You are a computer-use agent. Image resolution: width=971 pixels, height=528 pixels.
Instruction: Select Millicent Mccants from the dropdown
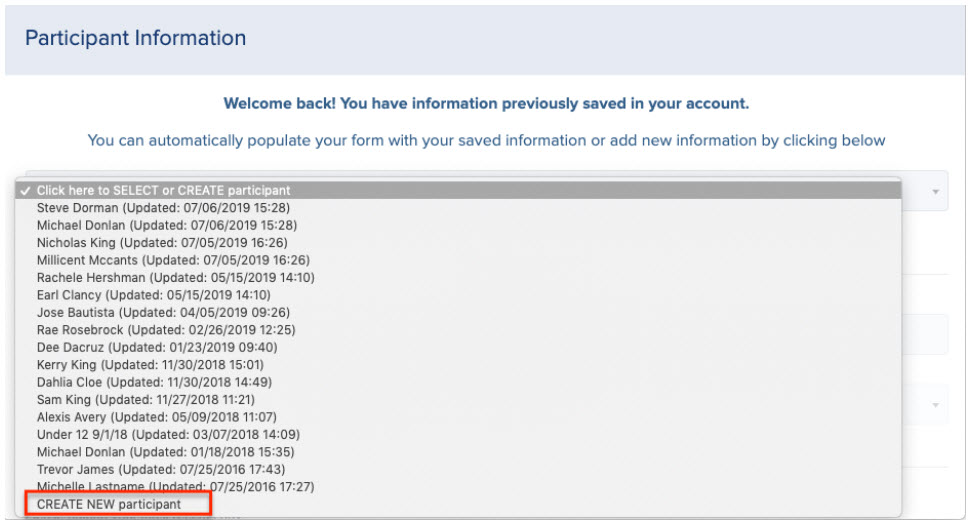click(458, 260)
